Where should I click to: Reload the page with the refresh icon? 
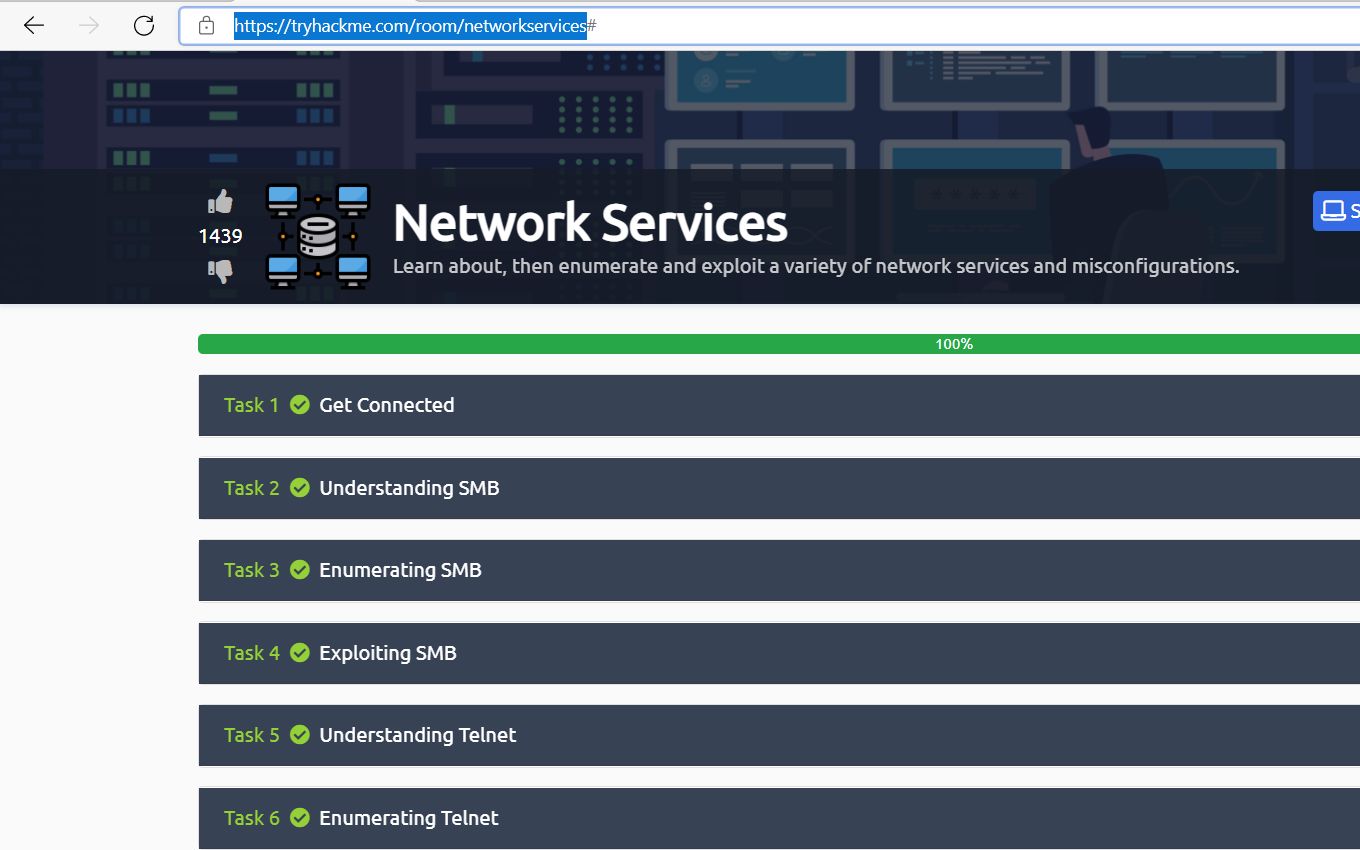[144, 25]
